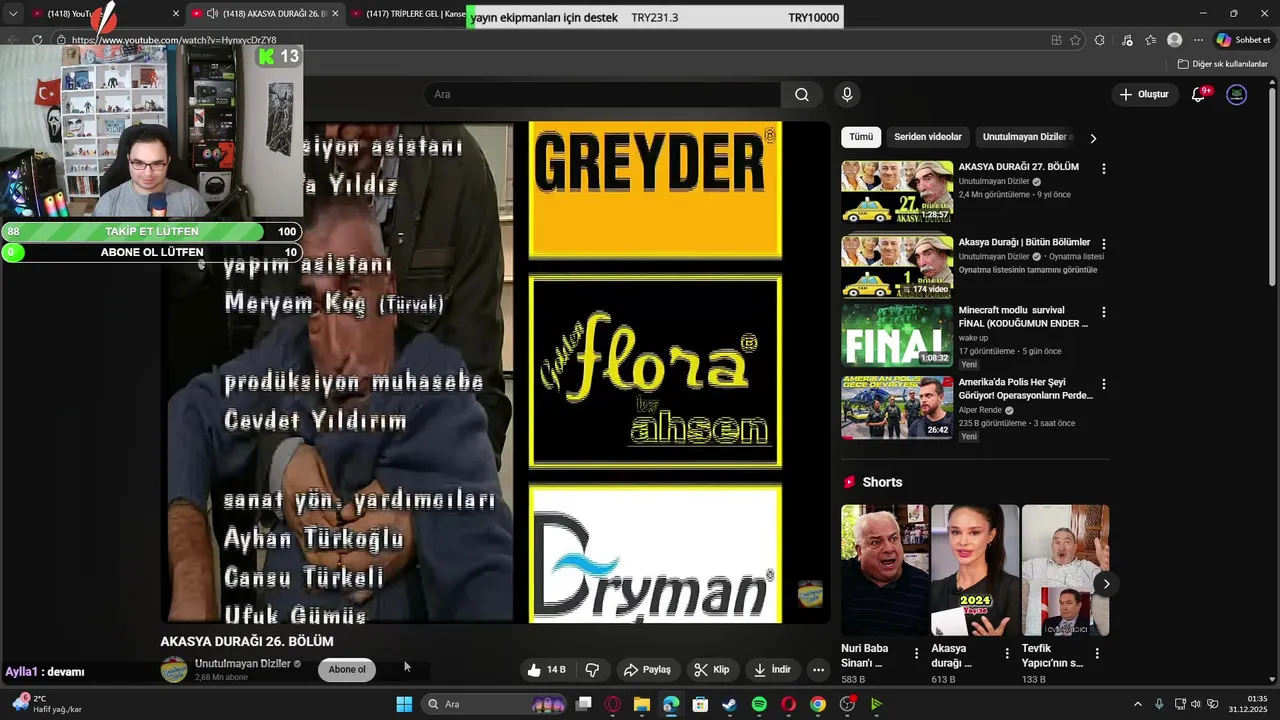This screenshot has height=720, width=1280.
Task: Open Steam from the taskbar
Action: (729, 704)
